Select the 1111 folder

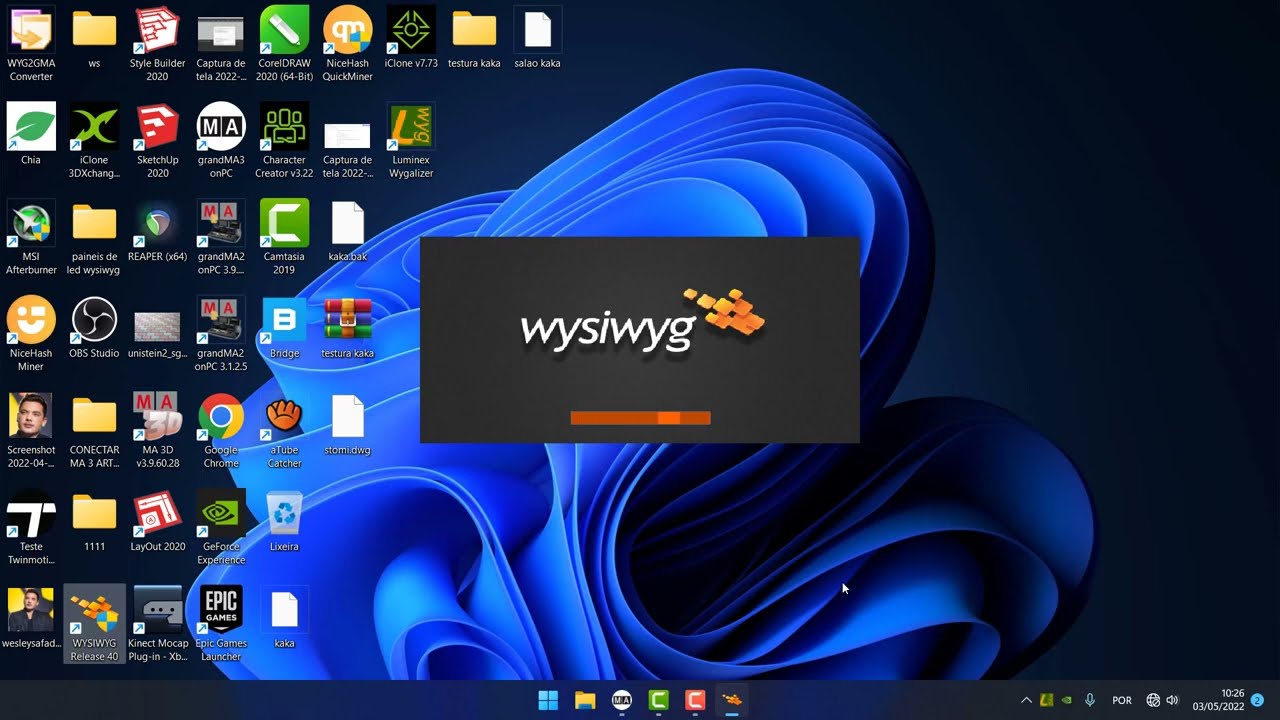tap(94, 522)
